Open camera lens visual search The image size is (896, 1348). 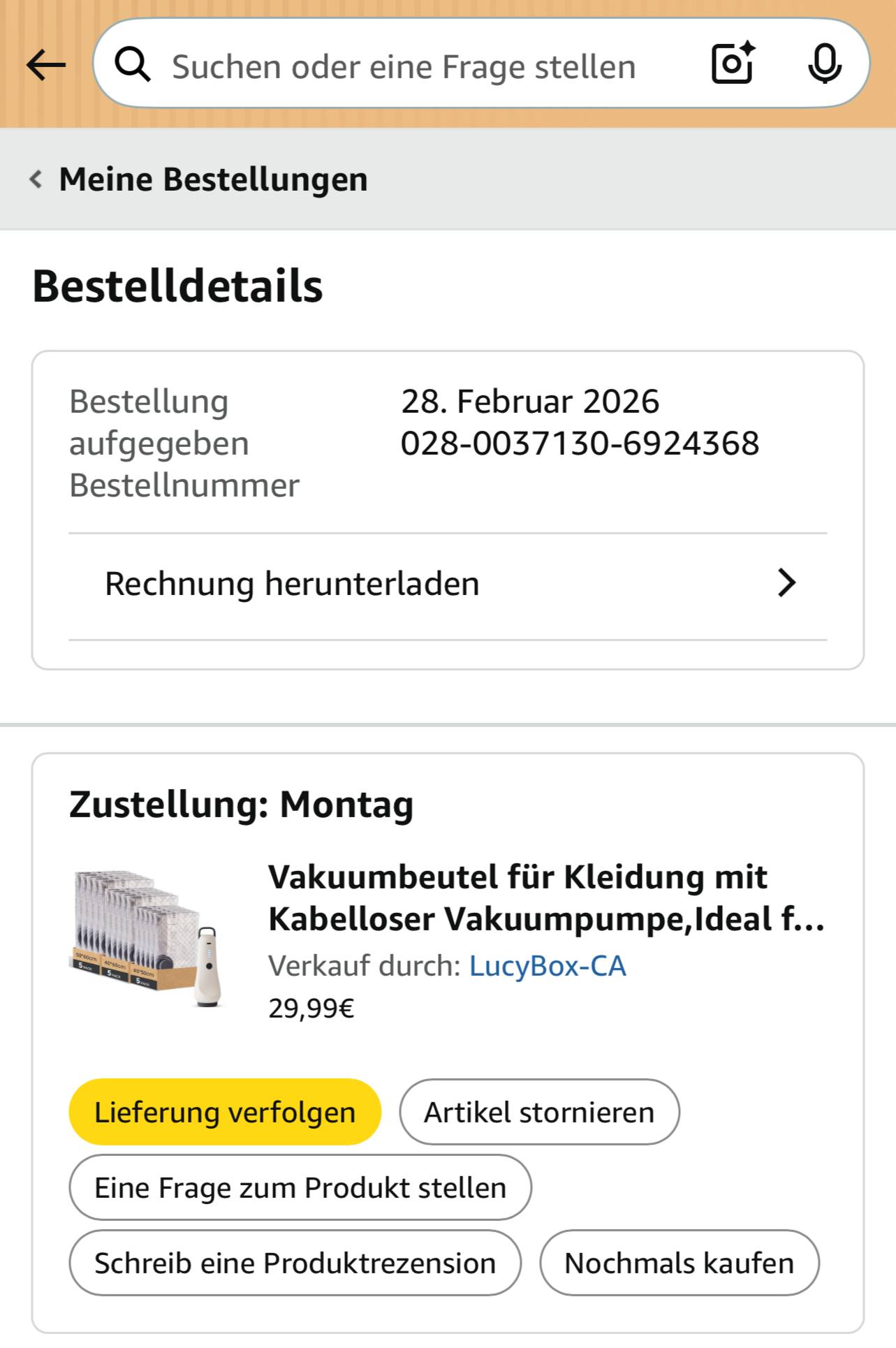pyautogui.click(x=733, y=64)
